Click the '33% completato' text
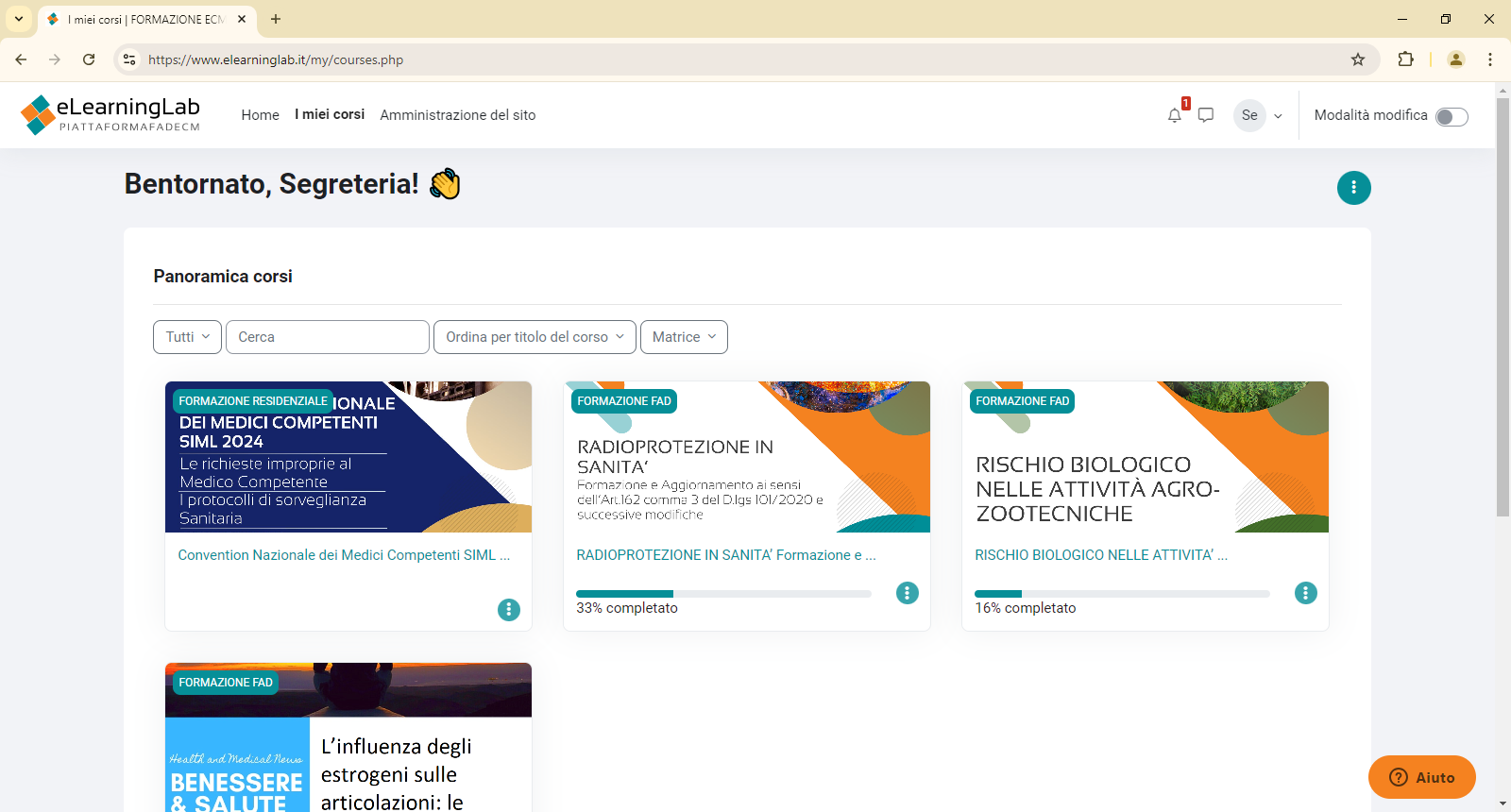Image resolution: width=1511 pixels, height=812 pixels. tap(627, 608)
